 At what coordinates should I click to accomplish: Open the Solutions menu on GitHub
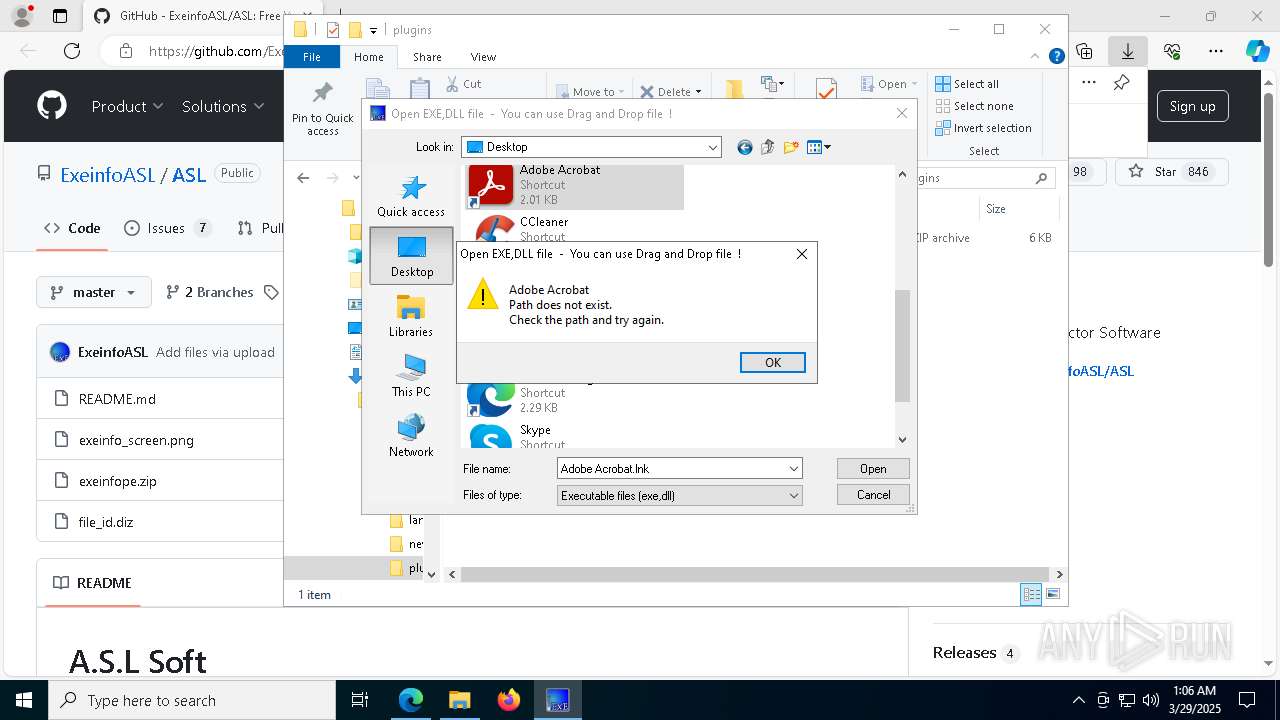tap(222, 106)
